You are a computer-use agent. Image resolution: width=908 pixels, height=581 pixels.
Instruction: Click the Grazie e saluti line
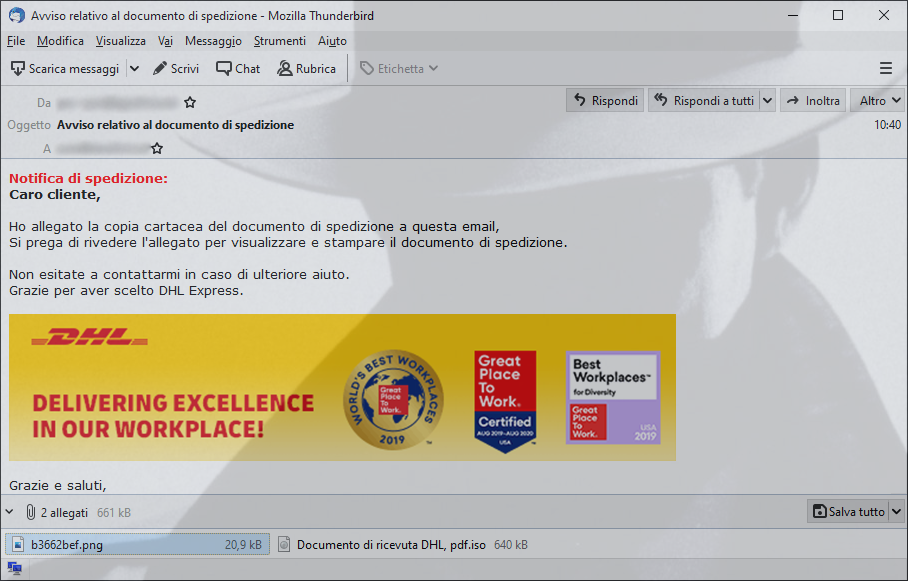point(58,485)
